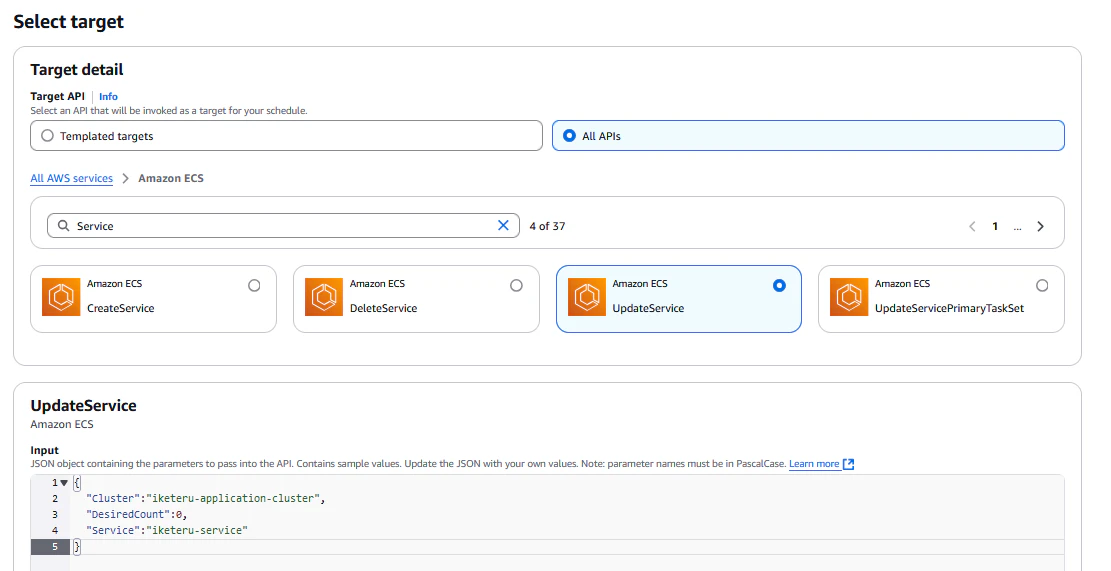Choose the DeleteService radio button

[x=517, y=286]
